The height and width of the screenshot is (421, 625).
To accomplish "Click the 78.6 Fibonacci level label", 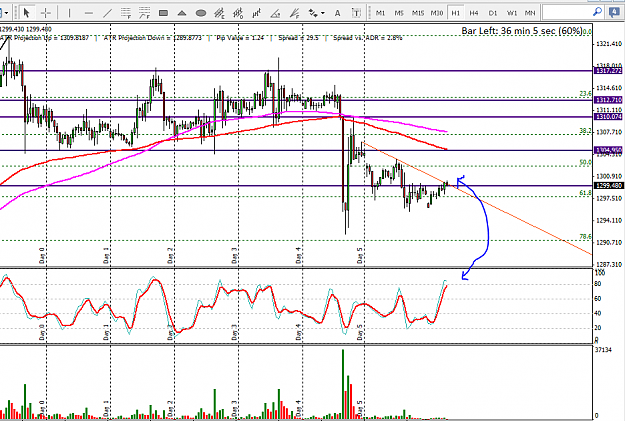I will point(586,236).
